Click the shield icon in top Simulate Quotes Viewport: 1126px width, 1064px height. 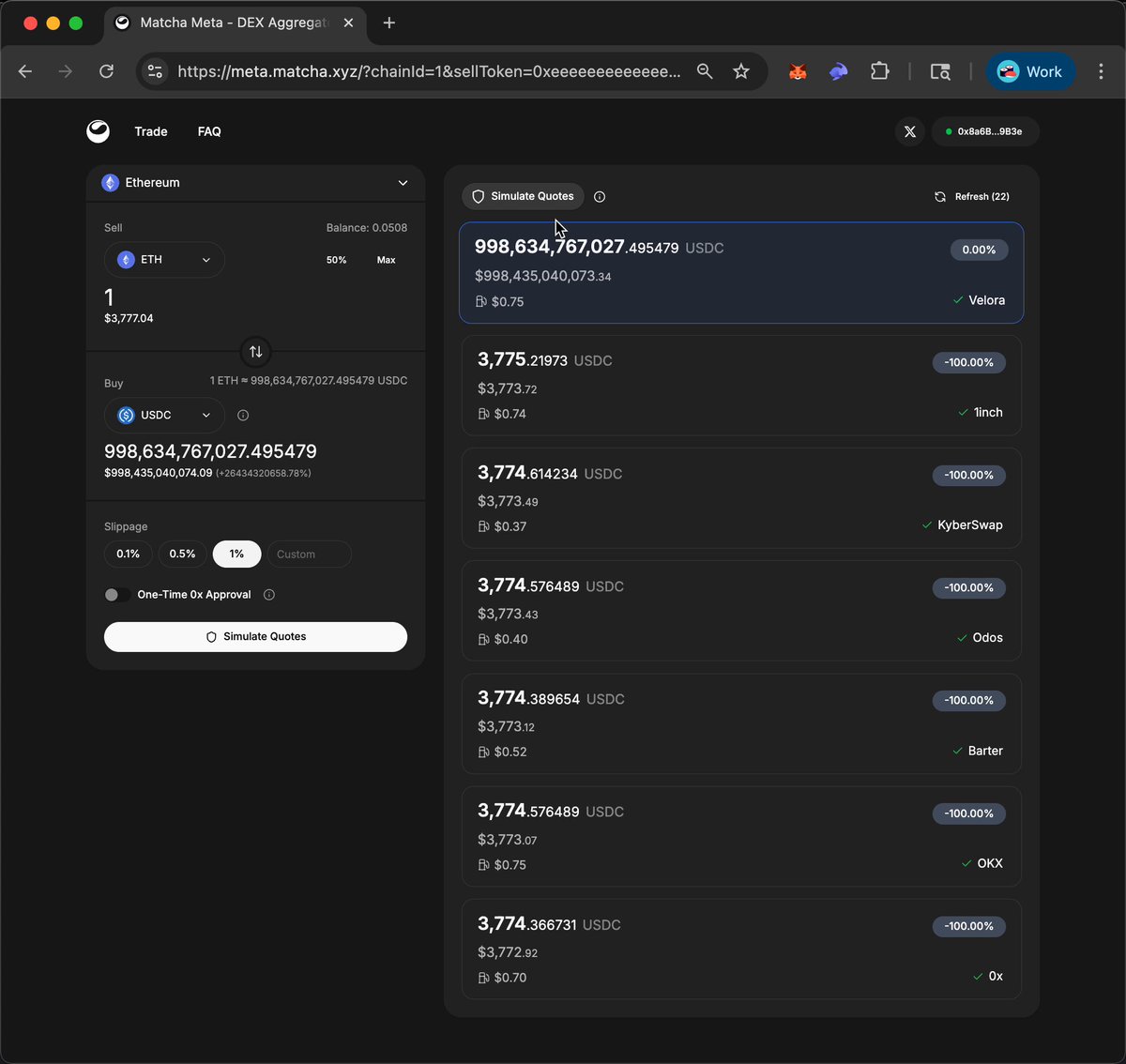[x=478, y=196]
